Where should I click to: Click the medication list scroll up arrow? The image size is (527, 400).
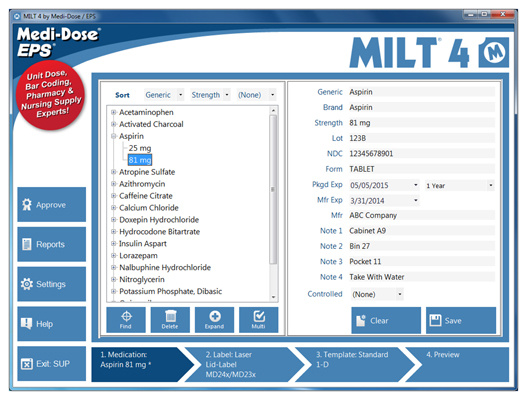[x=273, y=110]
